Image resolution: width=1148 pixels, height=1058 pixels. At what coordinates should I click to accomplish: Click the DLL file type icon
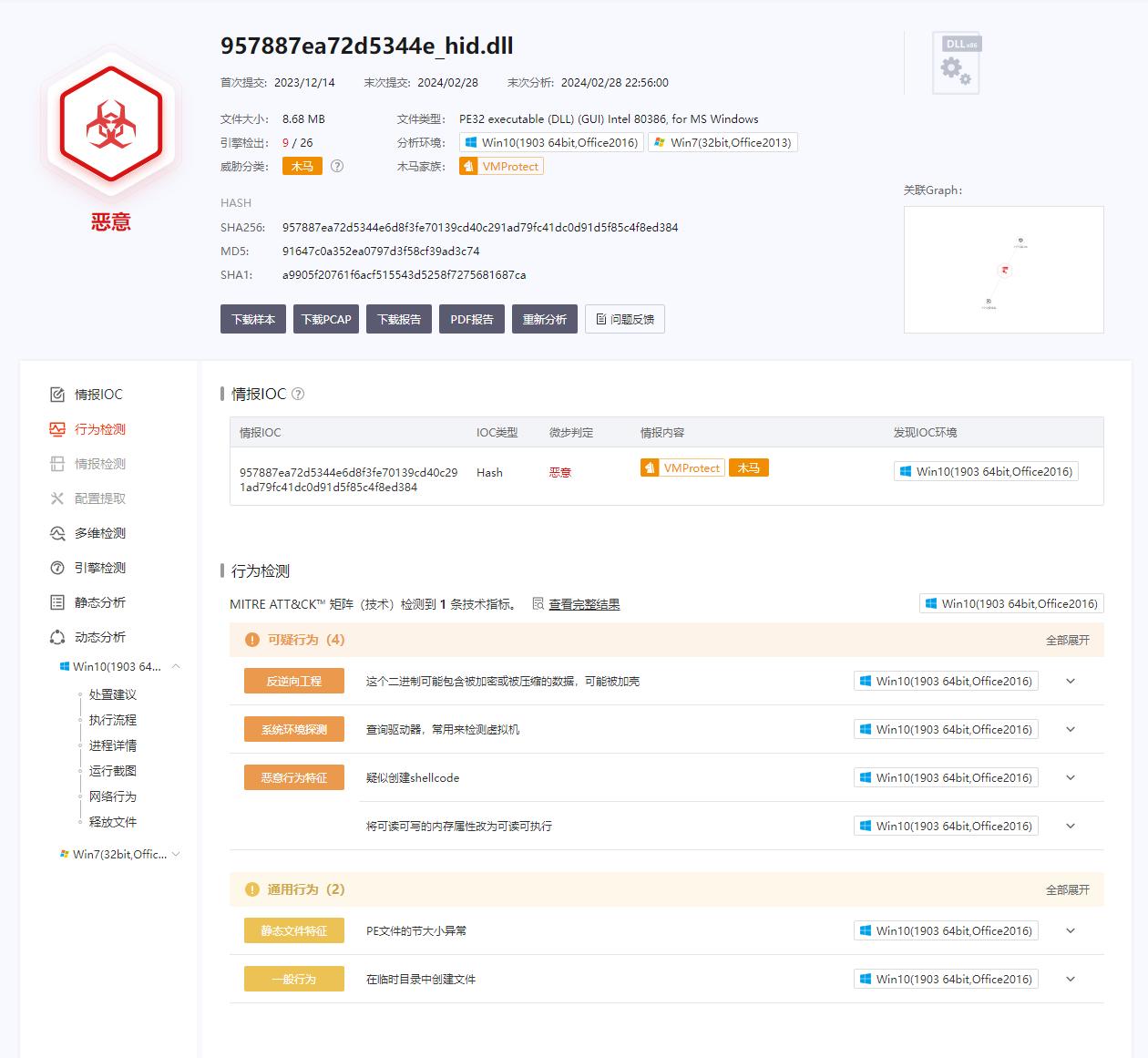(x=956, y=64)
